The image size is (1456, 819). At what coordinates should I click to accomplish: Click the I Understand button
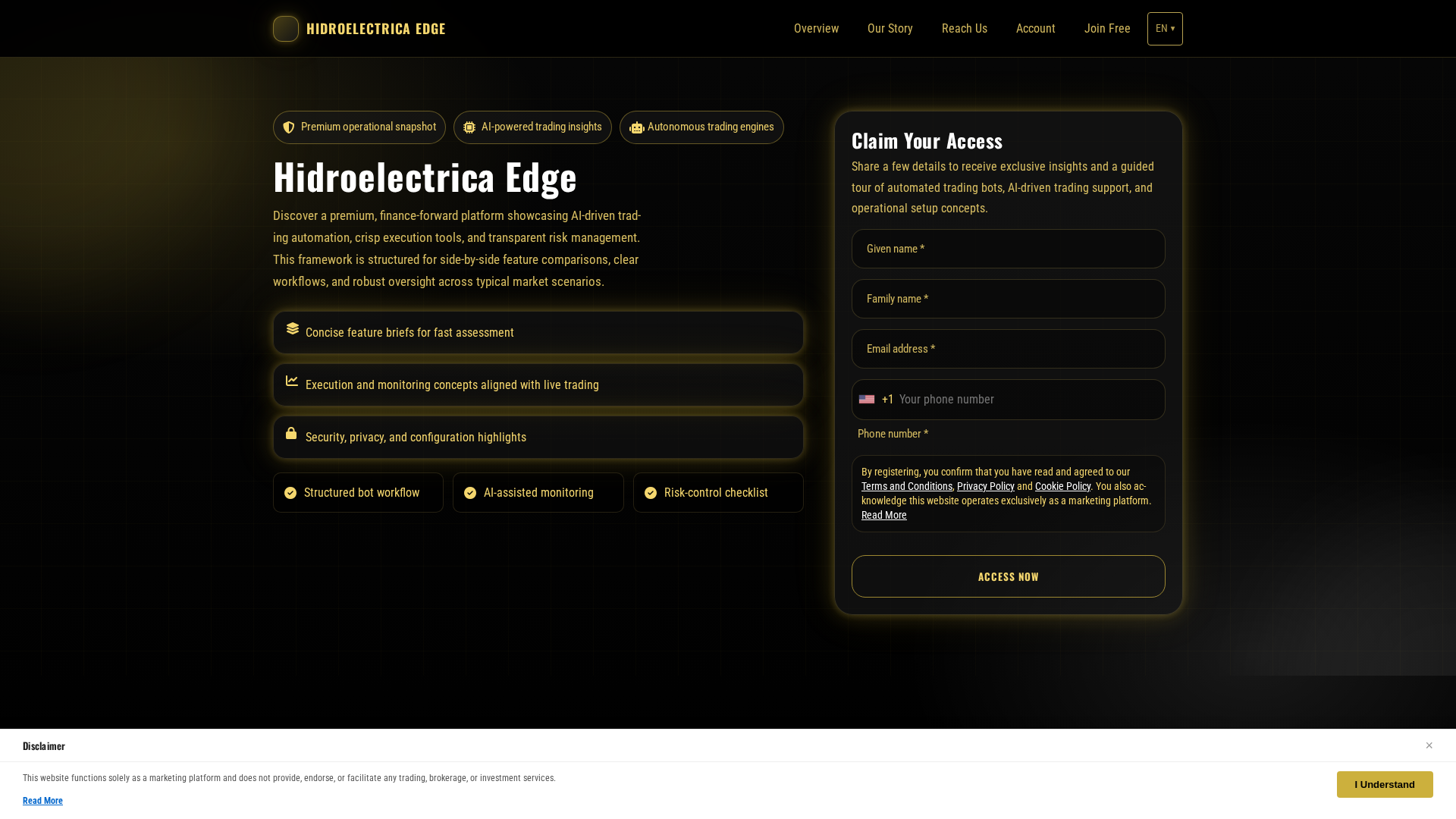click(1385, 785)
